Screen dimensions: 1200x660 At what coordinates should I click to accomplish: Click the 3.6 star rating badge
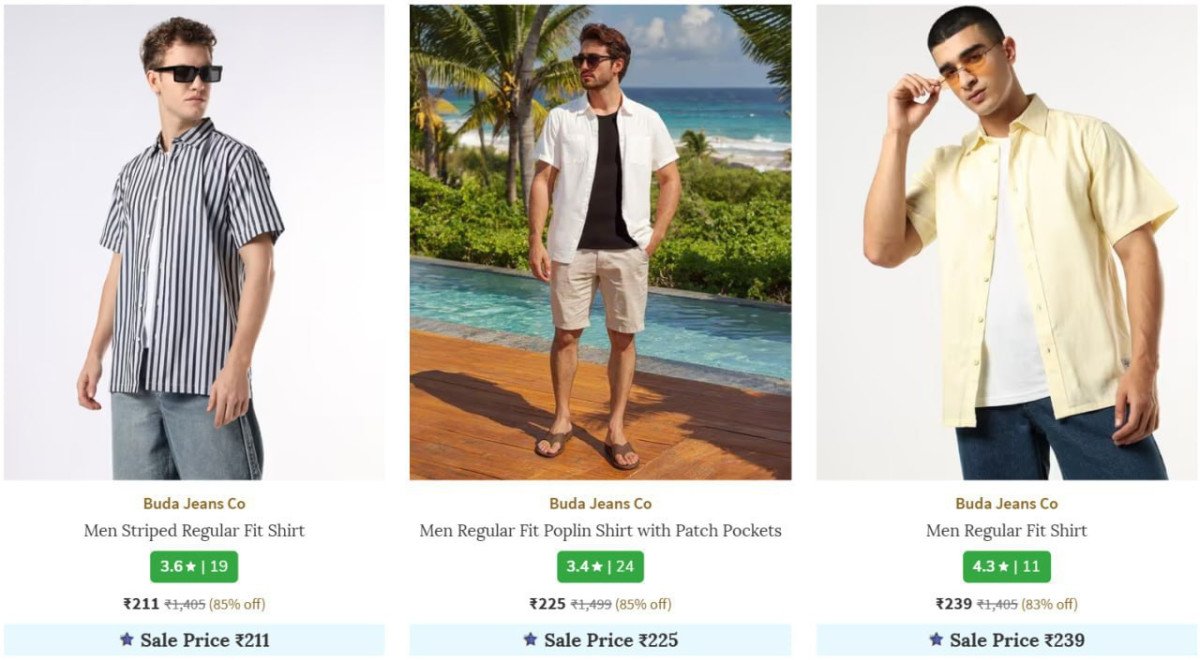point(194,567)
